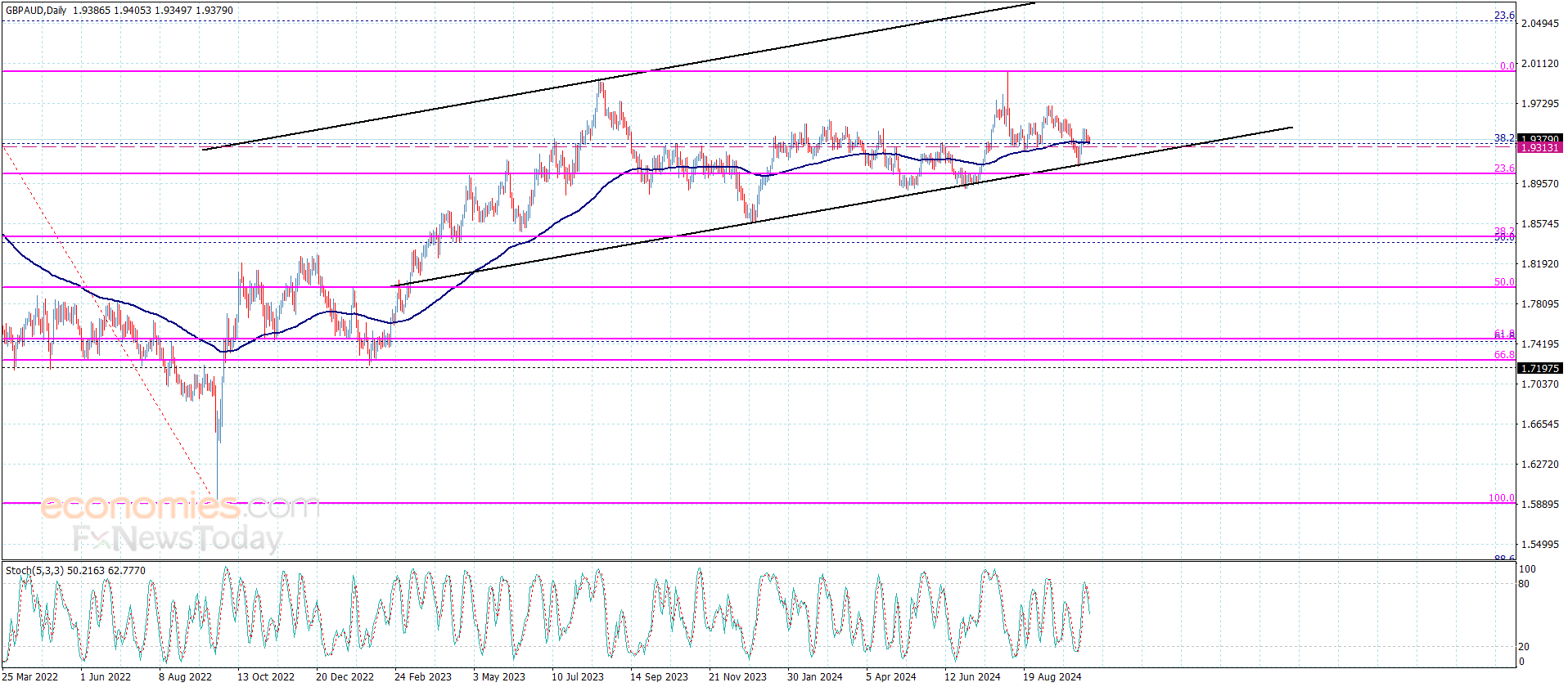Click the magenta 50.0 Fibonacci level label
The image size is (1568, 687).
tap(1504, 282)
